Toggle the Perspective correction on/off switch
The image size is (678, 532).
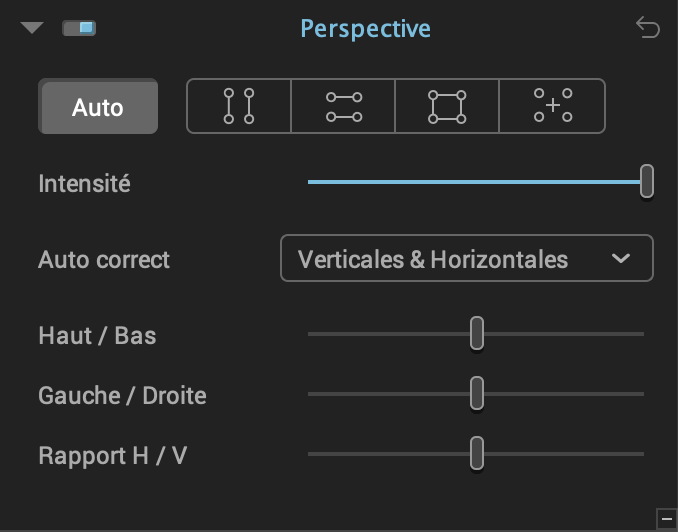(x=79, y=28)
